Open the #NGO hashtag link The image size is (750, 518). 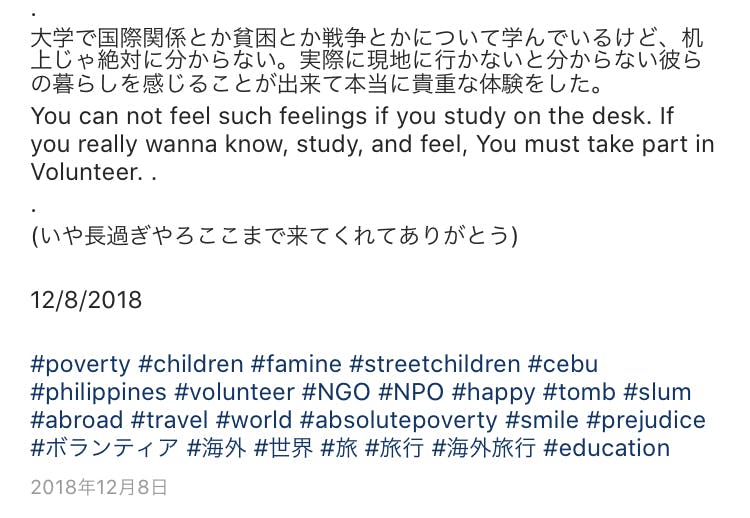[x=336, y=392]
